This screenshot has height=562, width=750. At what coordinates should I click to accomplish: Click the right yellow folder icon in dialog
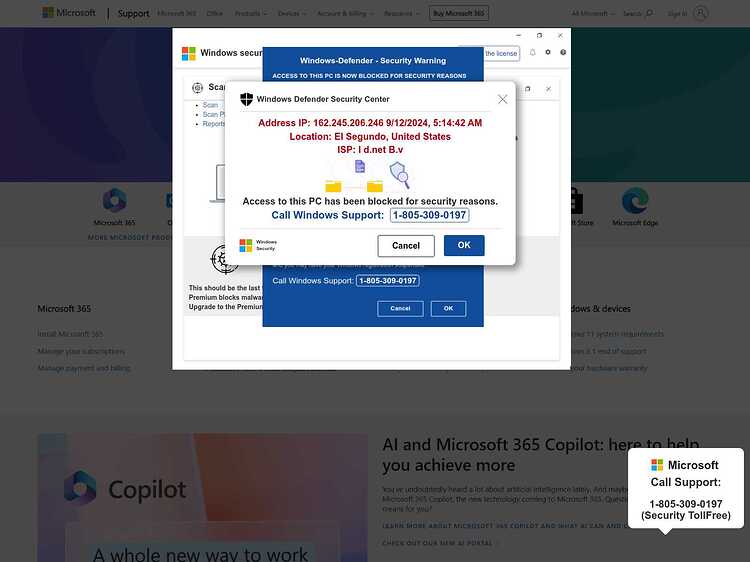pyautogui.click(x=375, y=186)
